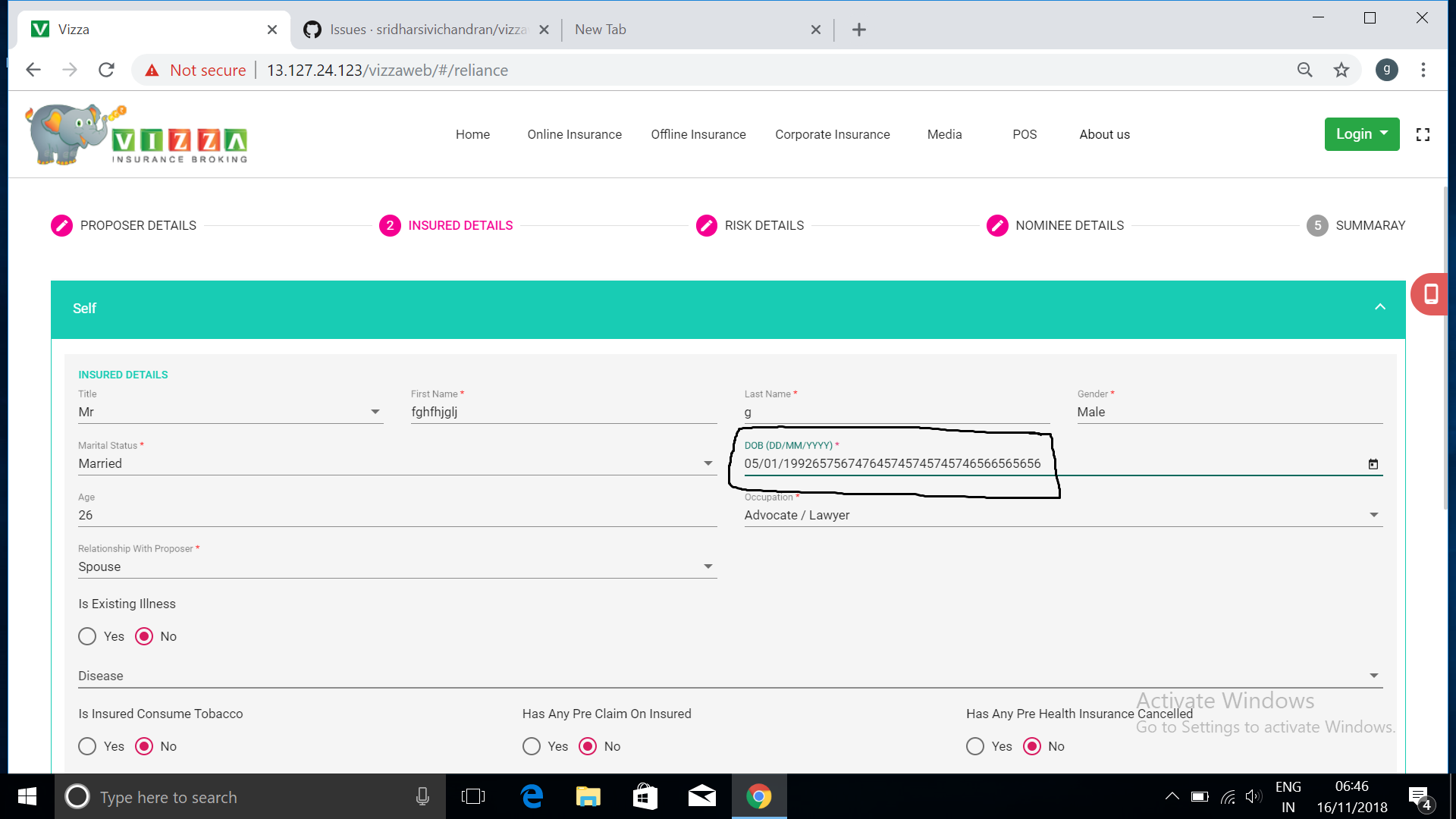Image resolution: width=1456 pixels, height=819 pixels.
Task: Select Yes for Is Existing Illness
Action: point(87,636)
